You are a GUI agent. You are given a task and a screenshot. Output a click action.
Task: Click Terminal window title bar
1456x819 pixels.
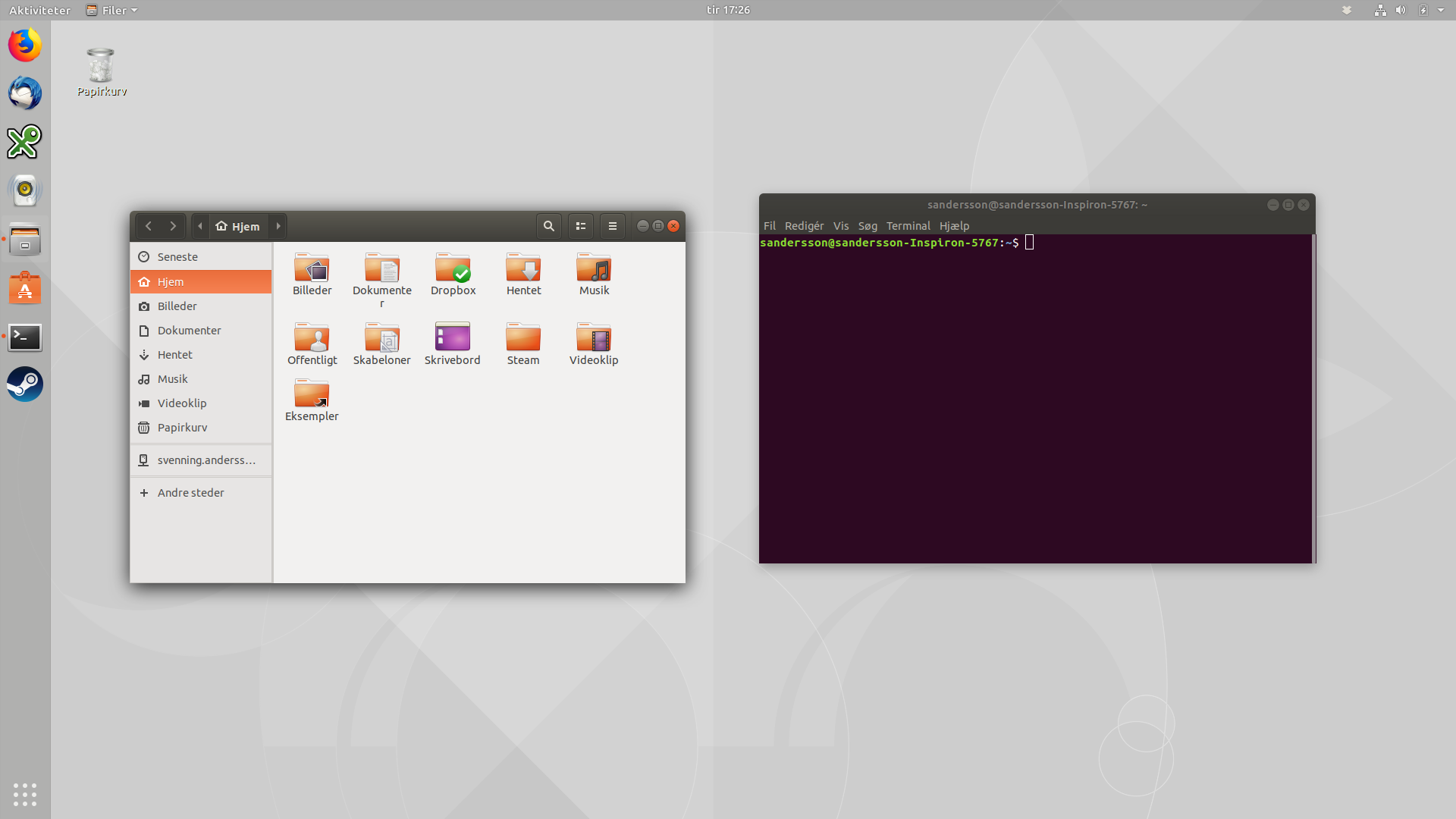1037,205
